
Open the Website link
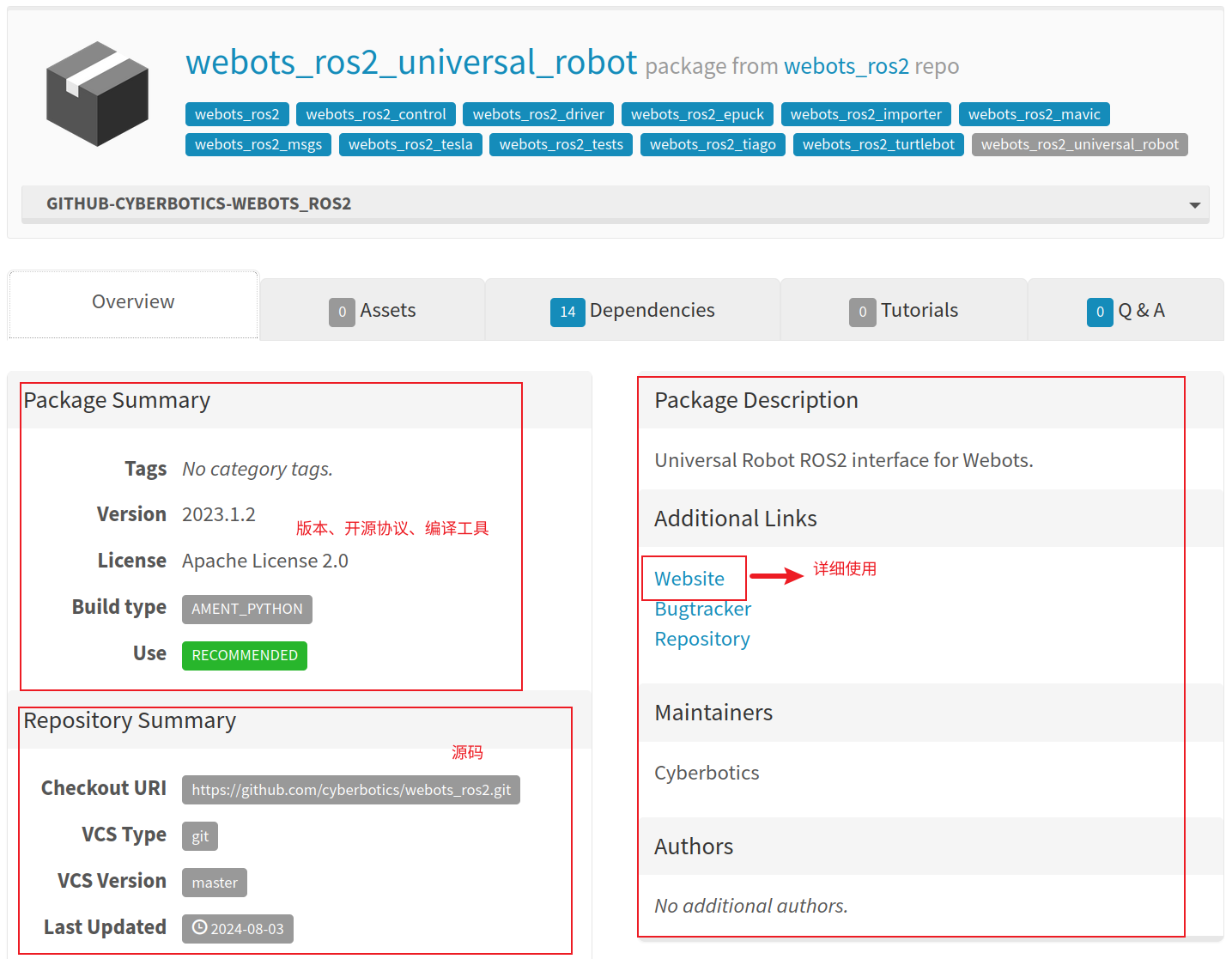[689, 579]
